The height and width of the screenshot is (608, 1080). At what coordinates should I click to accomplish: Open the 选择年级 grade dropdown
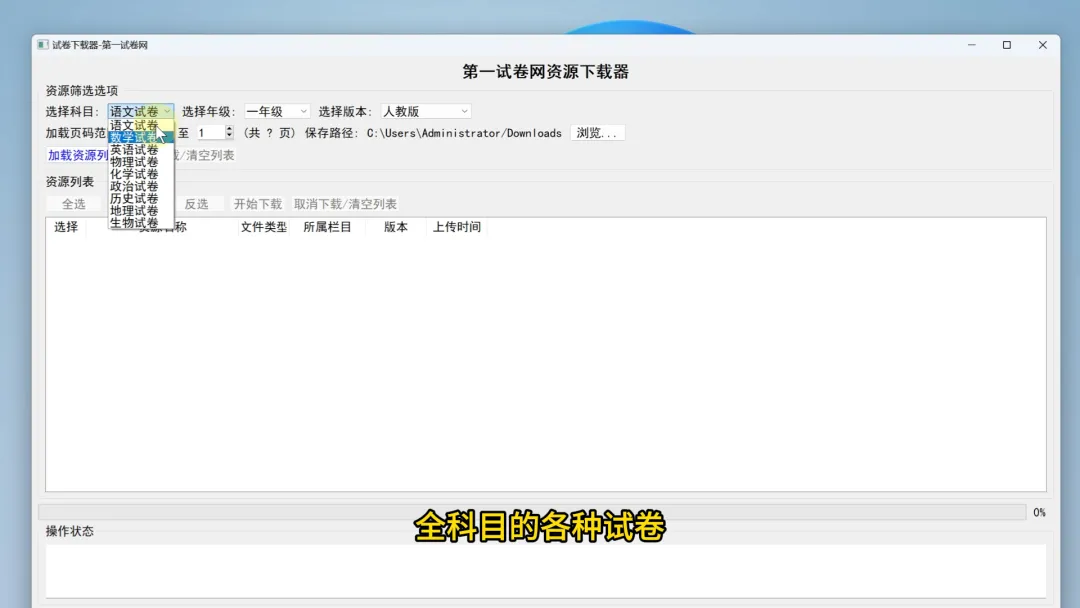277,112
